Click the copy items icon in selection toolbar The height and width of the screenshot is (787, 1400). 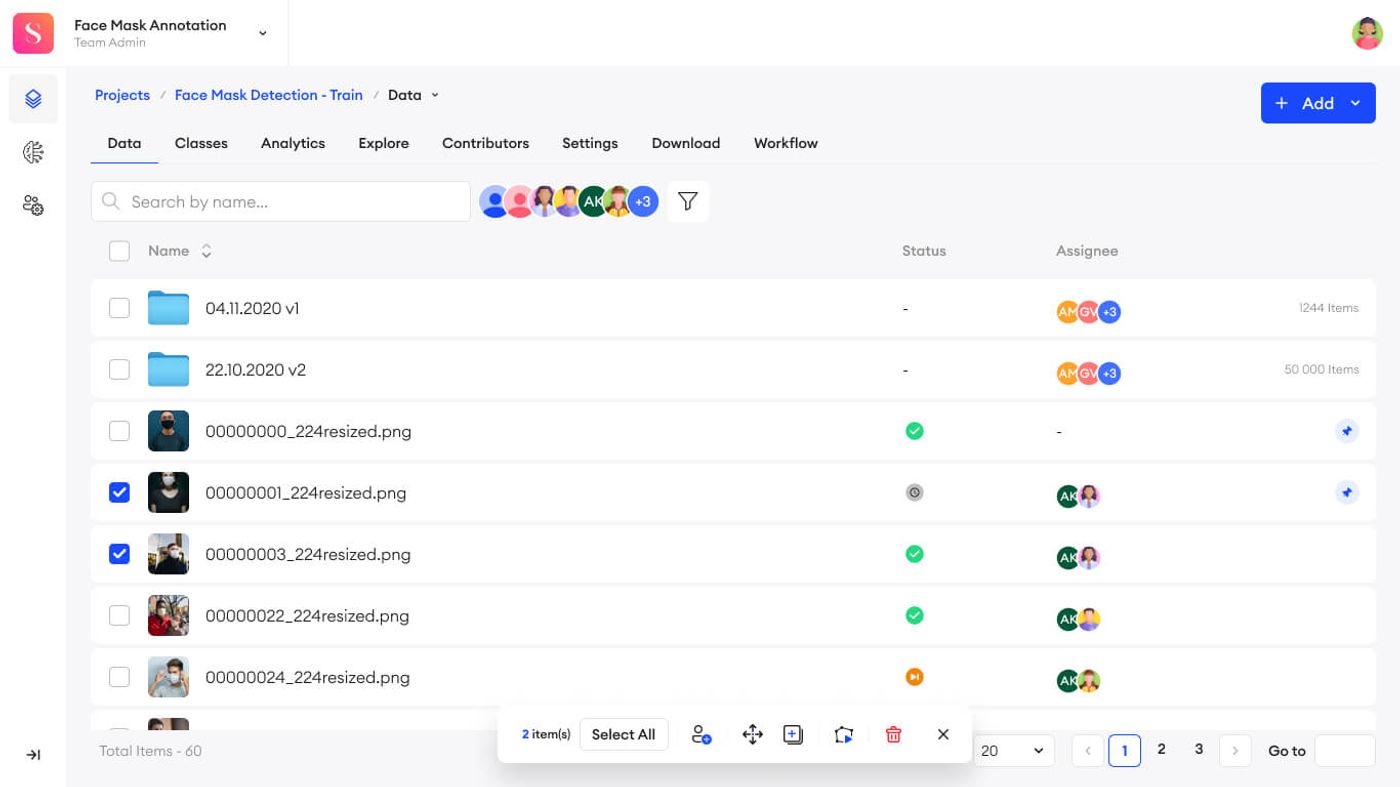point(793,735)
